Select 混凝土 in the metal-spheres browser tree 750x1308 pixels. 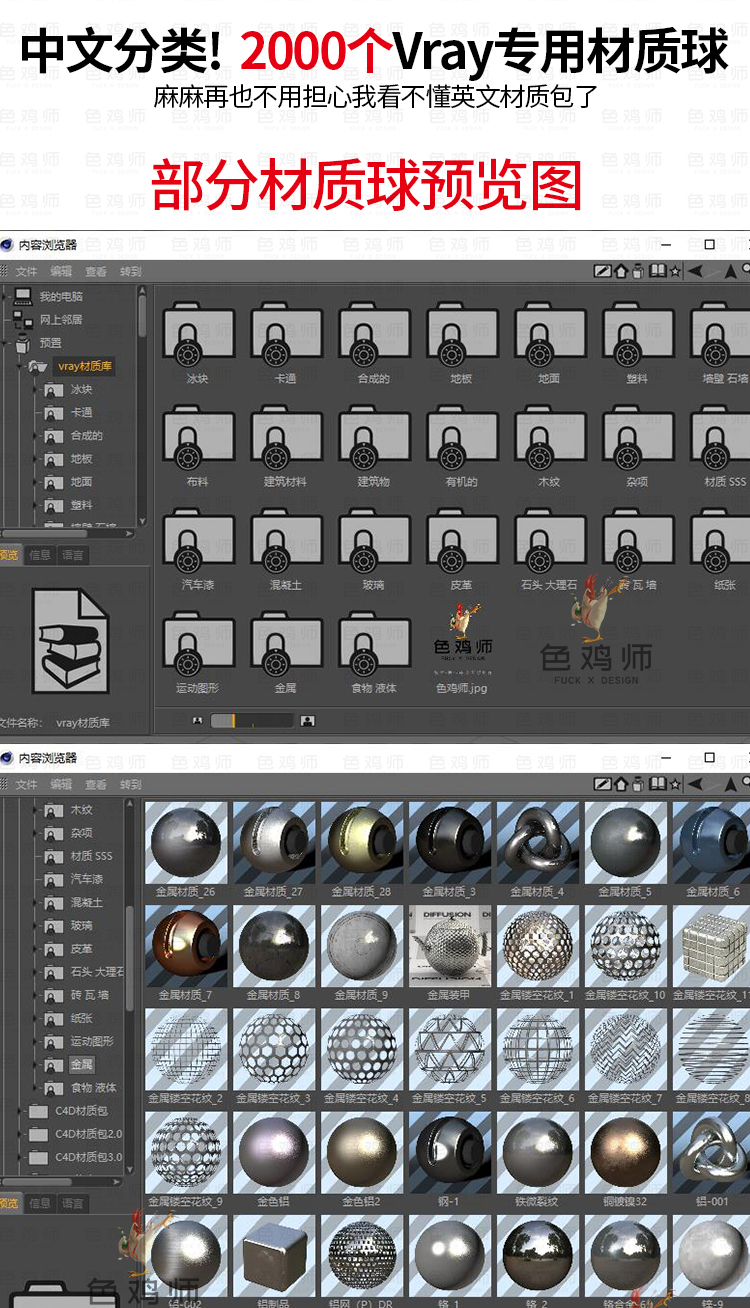(87, 902)
